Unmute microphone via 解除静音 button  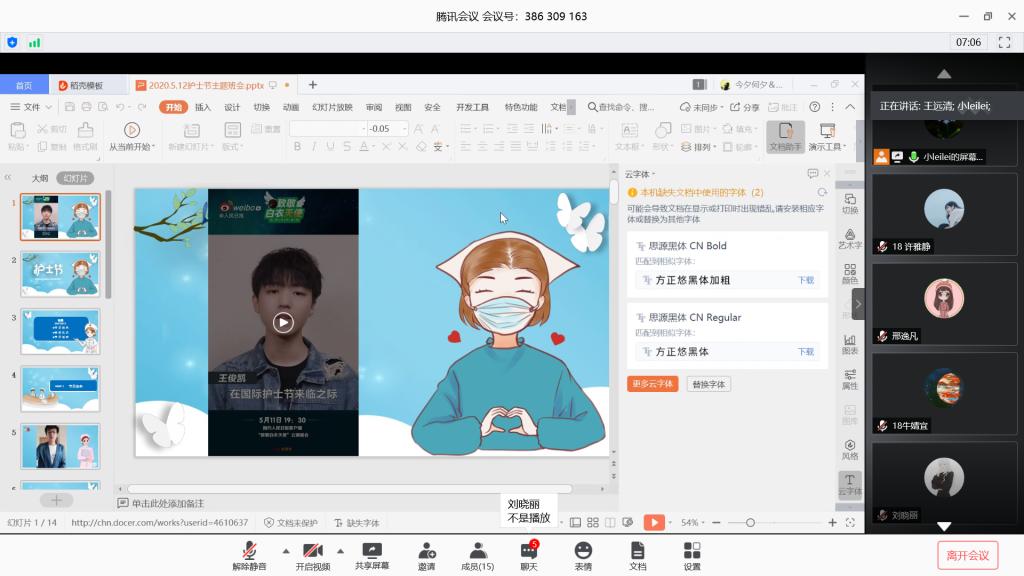[x=250, y=551]
